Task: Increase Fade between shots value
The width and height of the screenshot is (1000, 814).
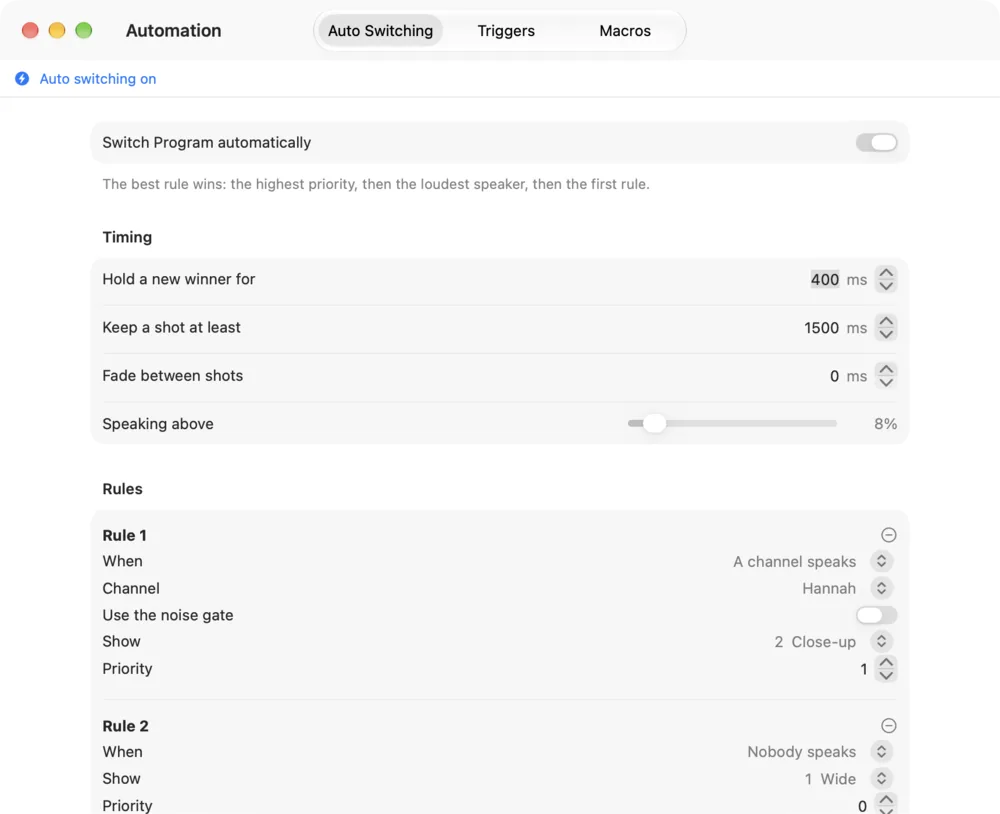Action: (886, 369)
